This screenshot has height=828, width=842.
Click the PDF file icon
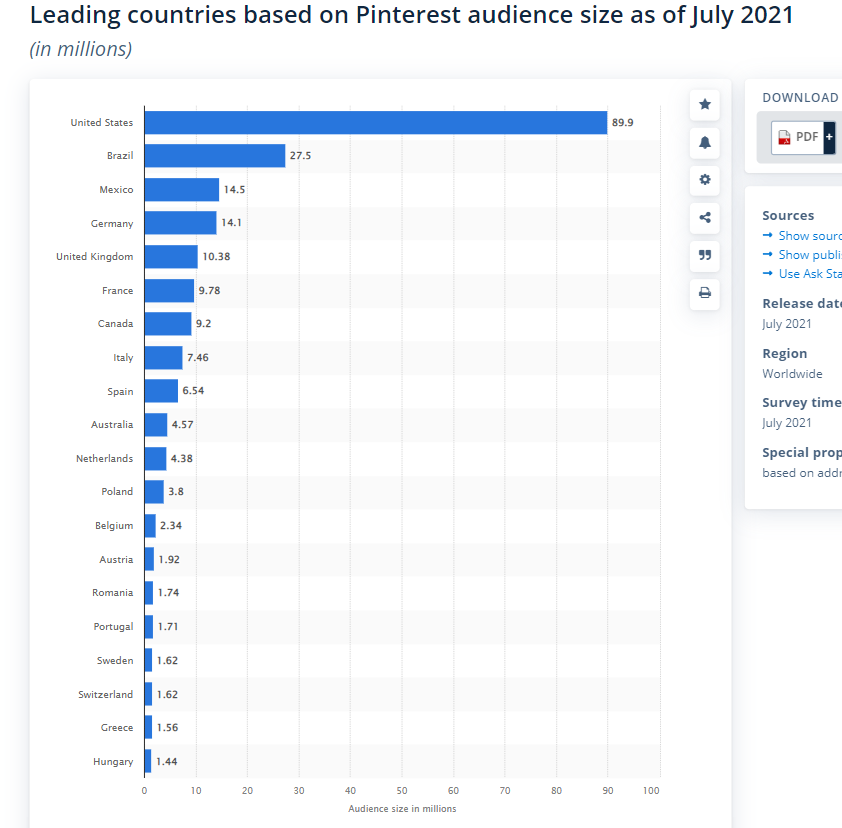click(x=785, y=137)
